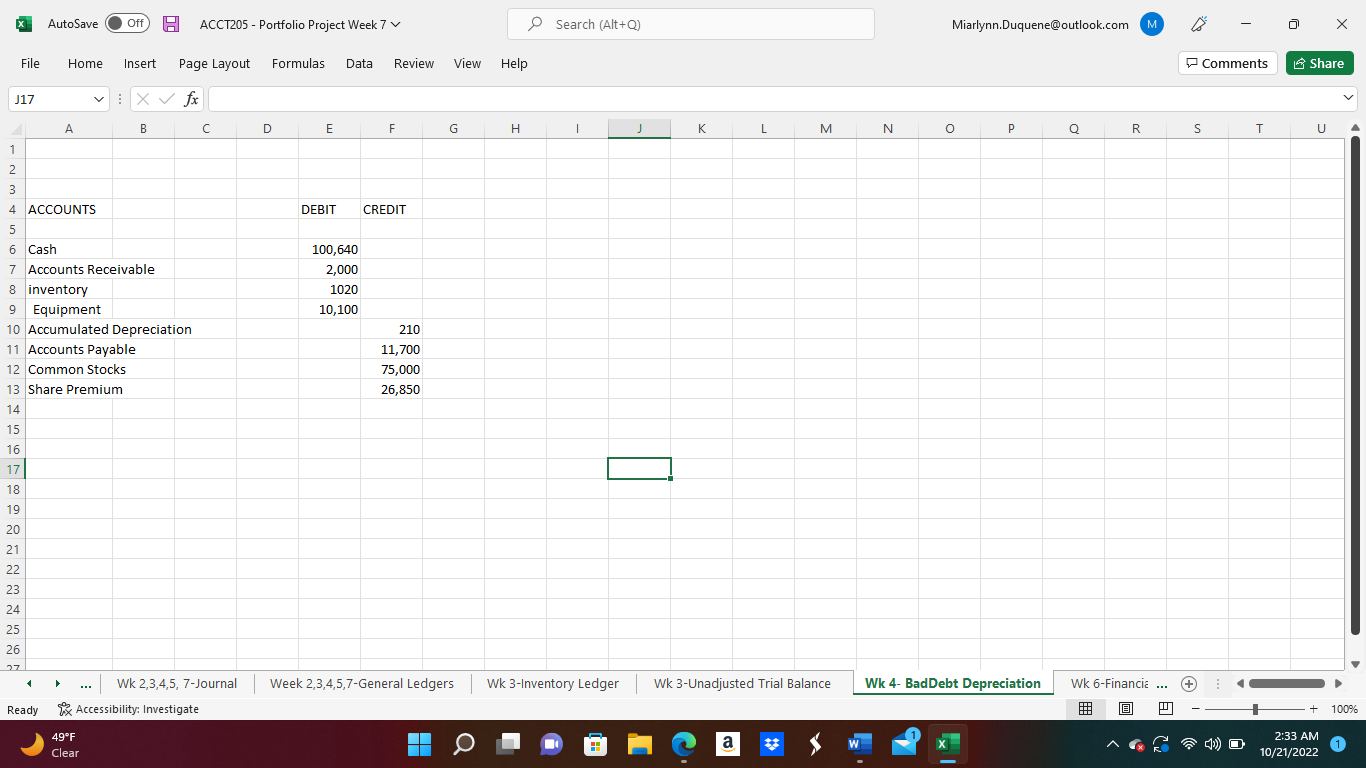This screenshot has width=1366, height=768.
Task: Click the Select All corner triangle
Action: tap(13, 128)
